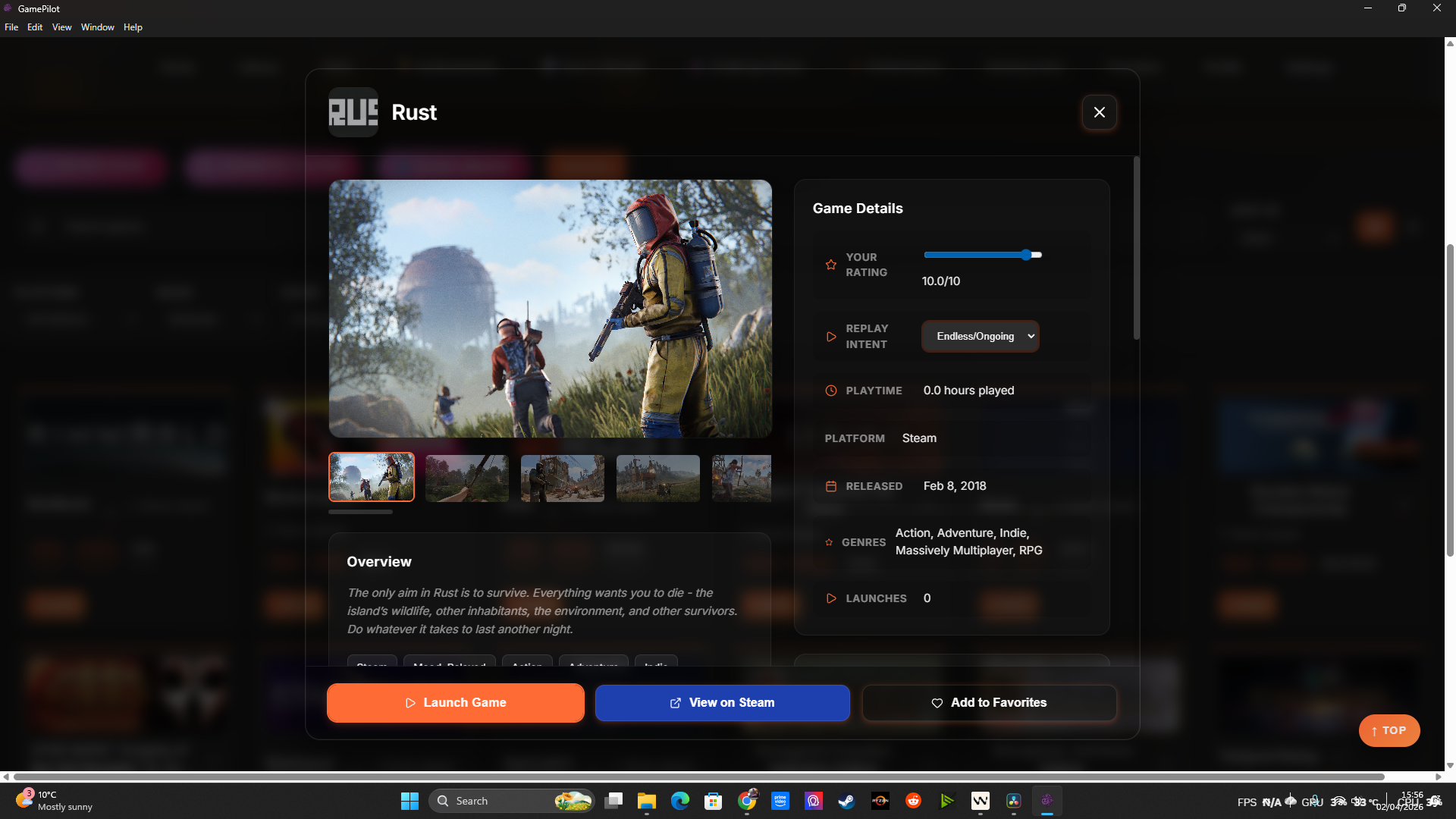Open Steam from the Windows taskbar
This screenshot has height=819, width=1456.
coord(846,801)
